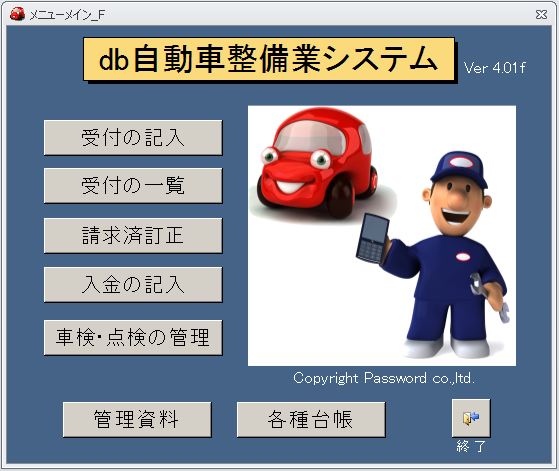The height and width of the screenshot is (471, 559).
Task: Click the メニューメイン_F window title text
Action: (67, 15)
